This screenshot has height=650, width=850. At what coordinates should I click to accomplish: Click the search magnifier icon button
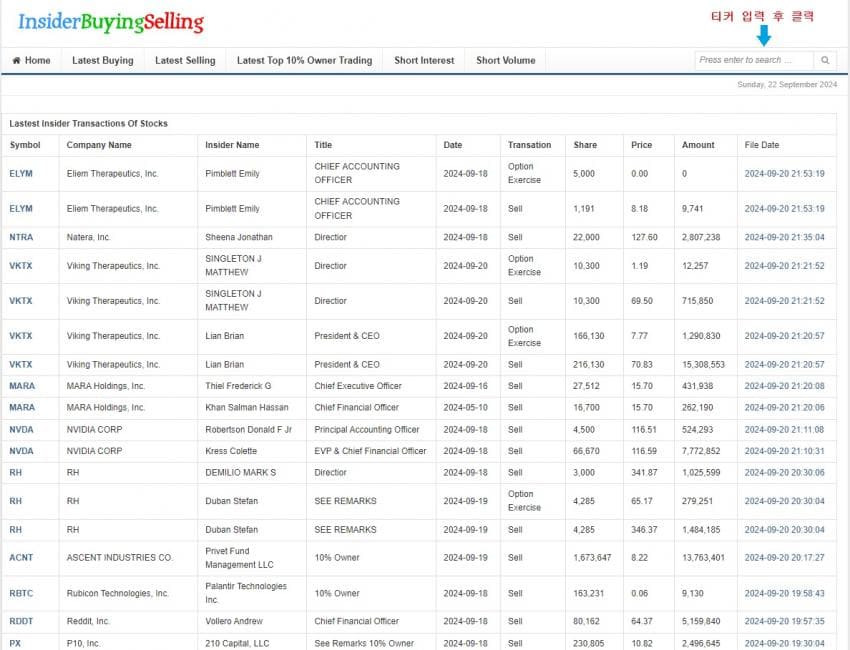(825, 60)
